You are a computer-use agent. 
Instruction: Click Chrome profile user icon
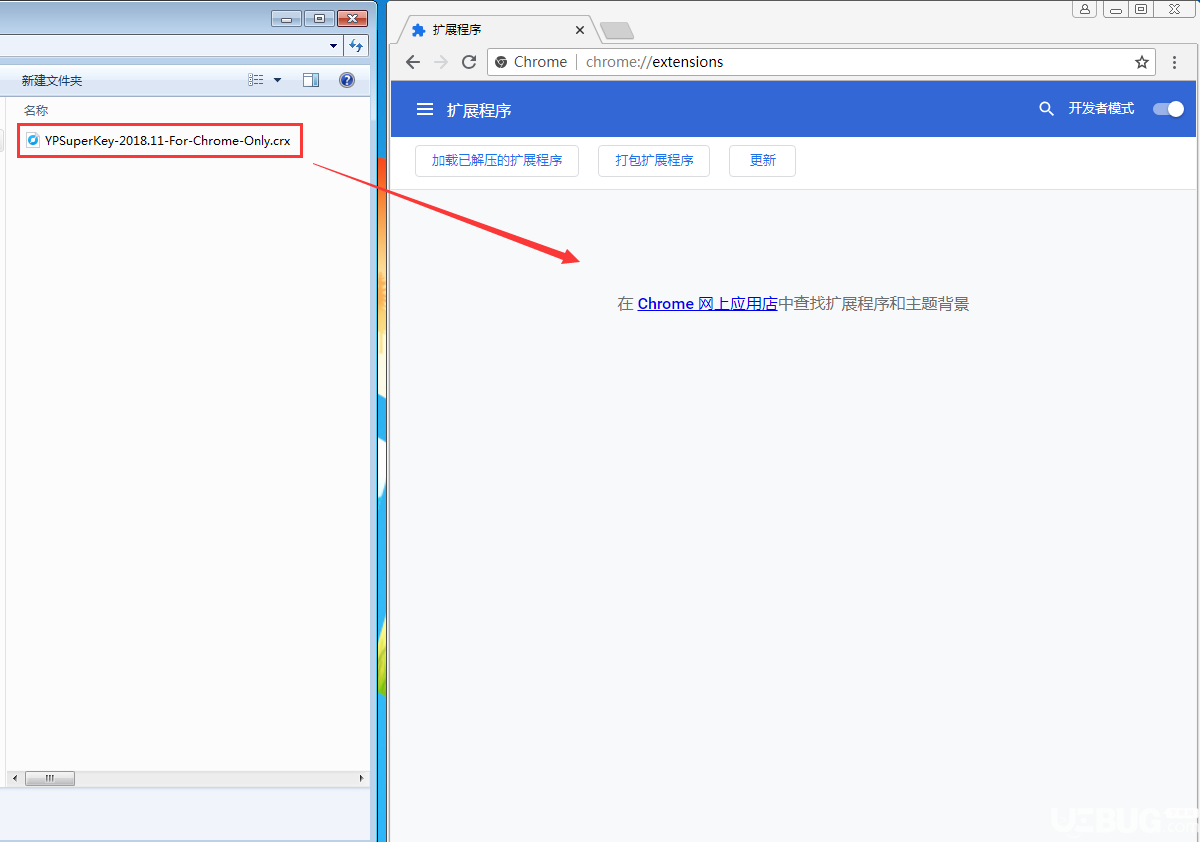(x=1085, y=9)
